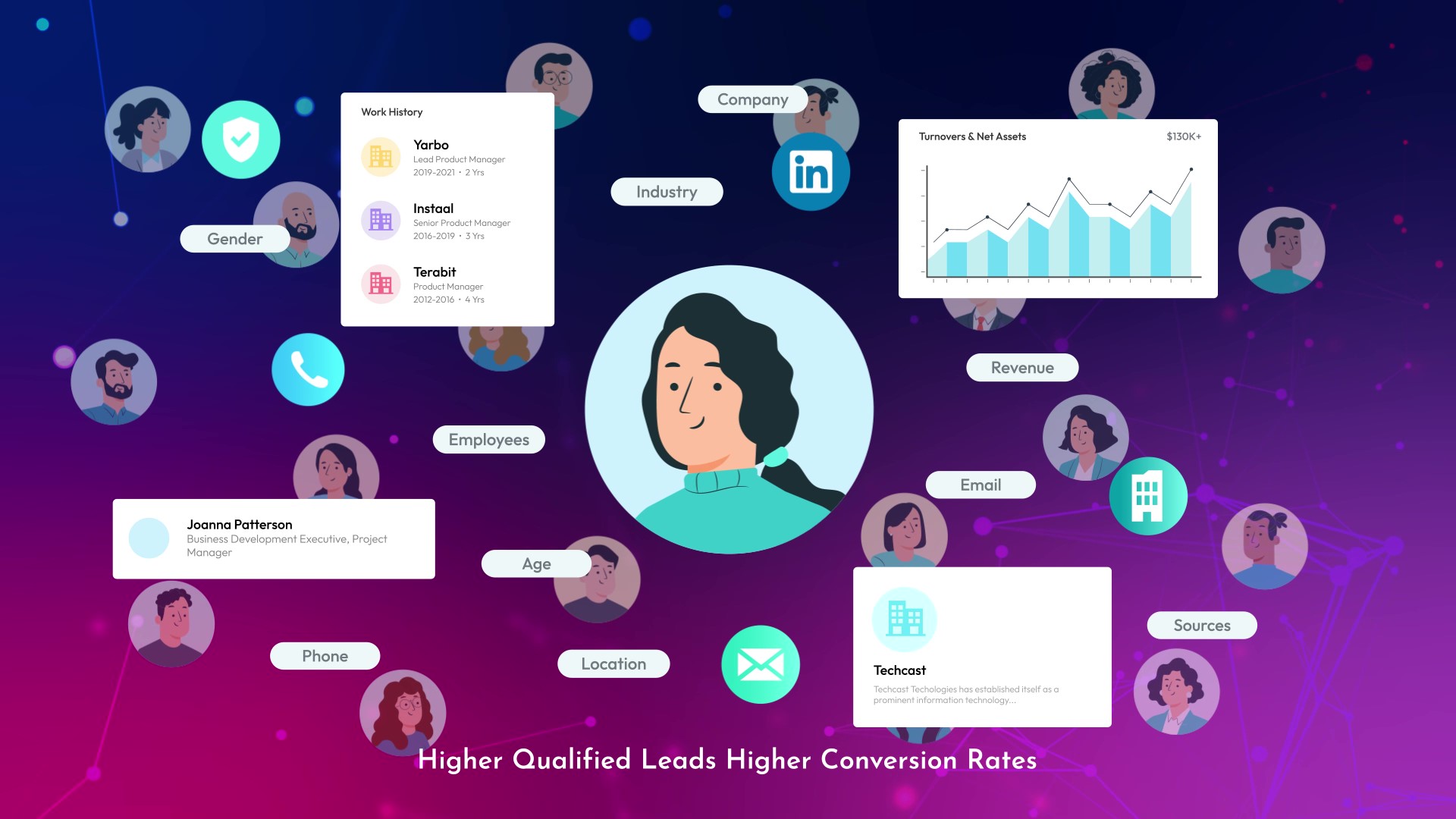Image resolution: width=1456 pixels, height=819 pixels.
Task: Click the phone call icon
Action: (x=308, y=369)
